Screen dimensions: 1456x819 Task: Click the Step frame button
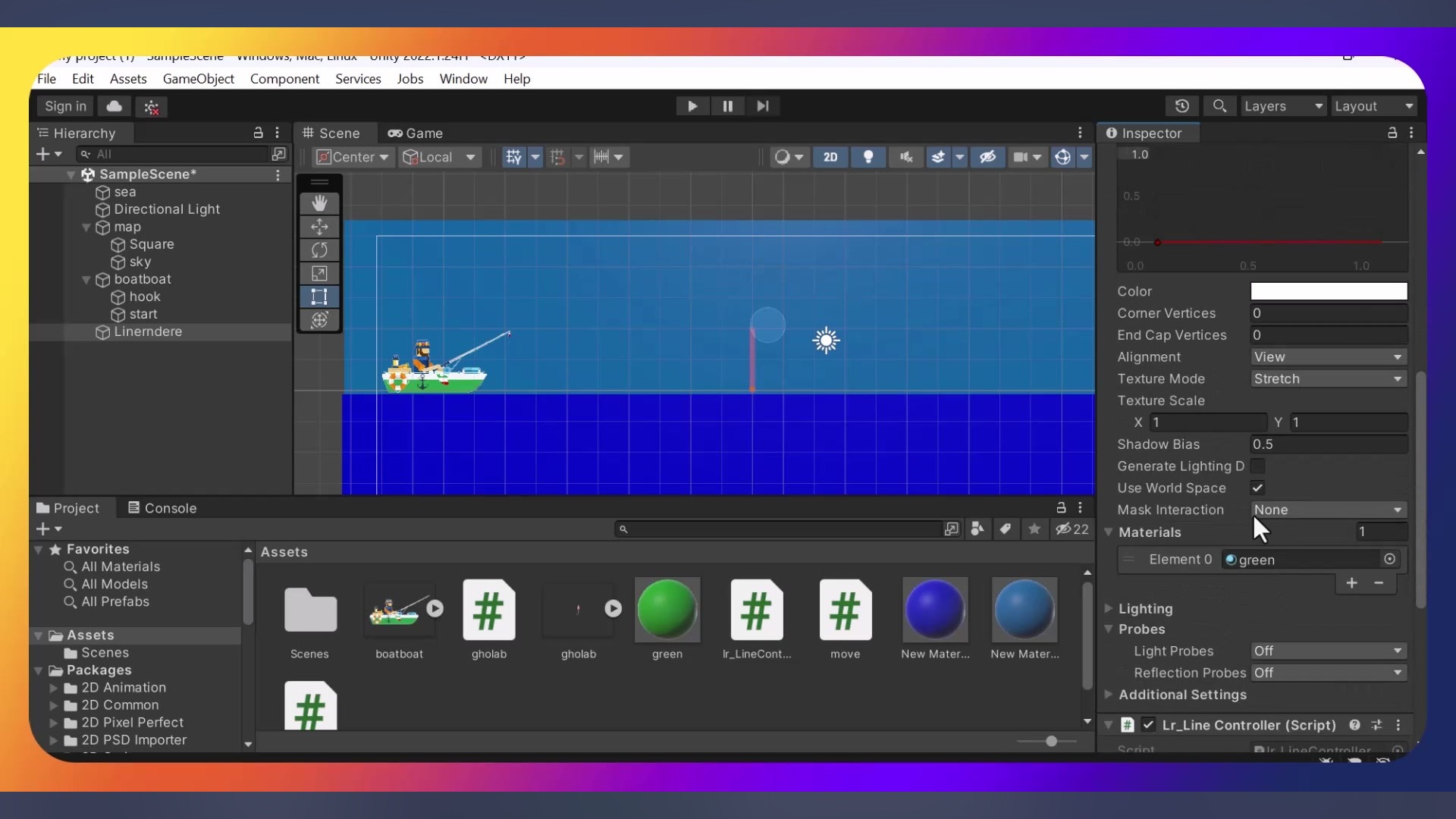pyautogui.click(x=763, y=106)
